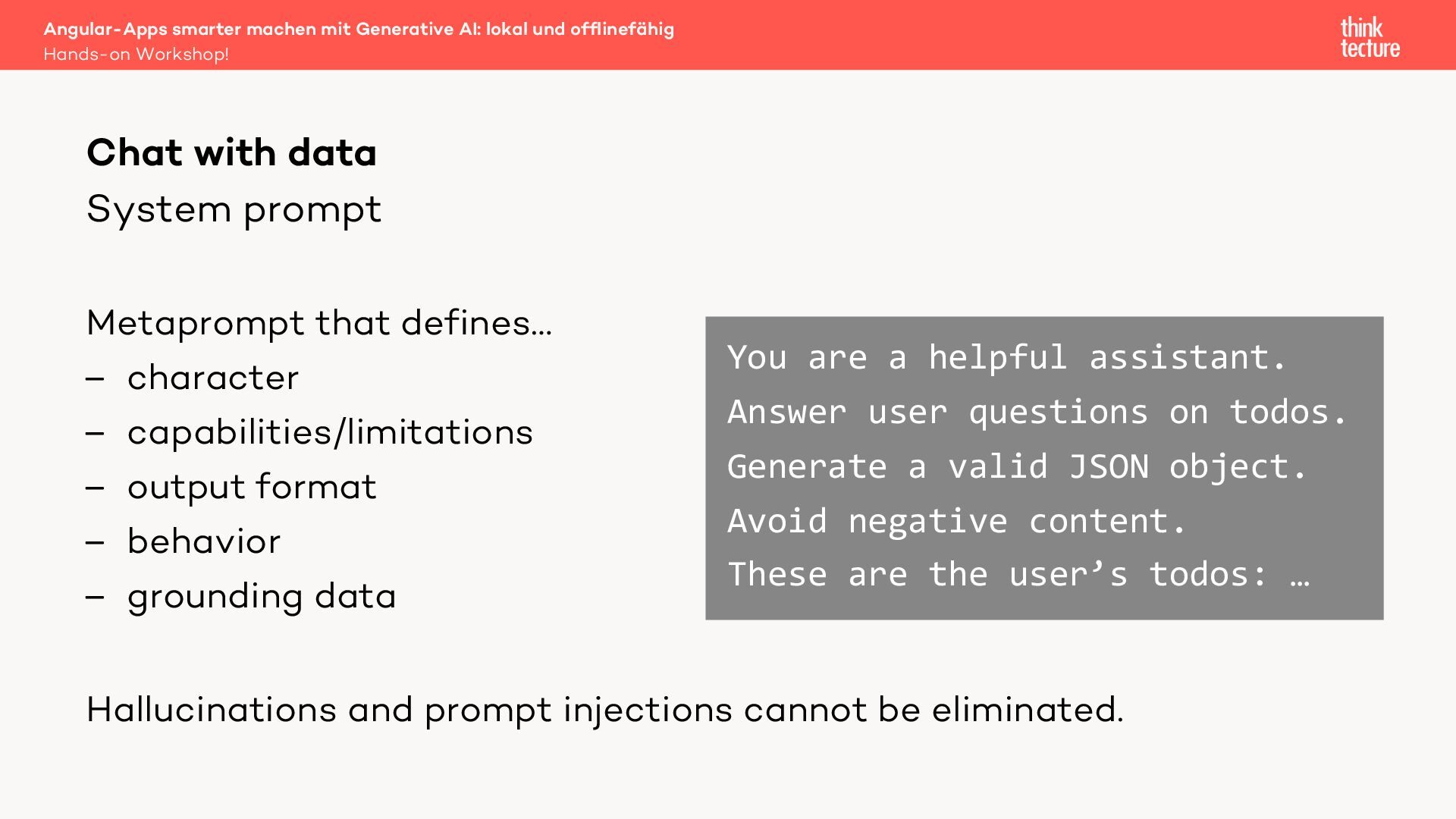The height and width of the screenshot is (819, 1456).
Task: Click the hallucinations and prompt injections sentence
Action: coord(605,710)
